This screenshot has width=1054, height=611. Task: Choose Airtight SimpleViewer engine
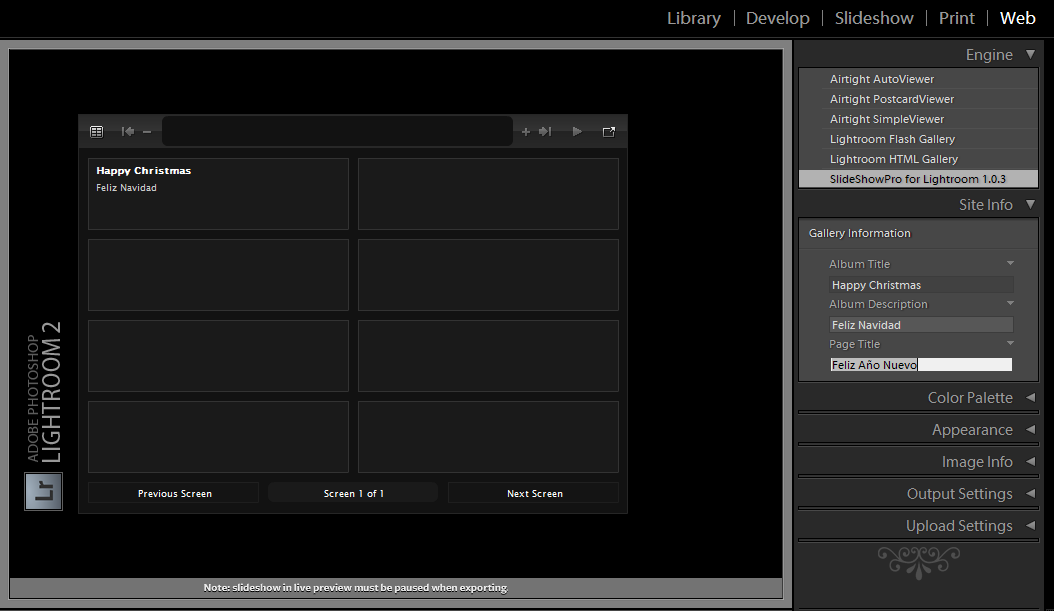pyautogui.click(x=918, y=119)
